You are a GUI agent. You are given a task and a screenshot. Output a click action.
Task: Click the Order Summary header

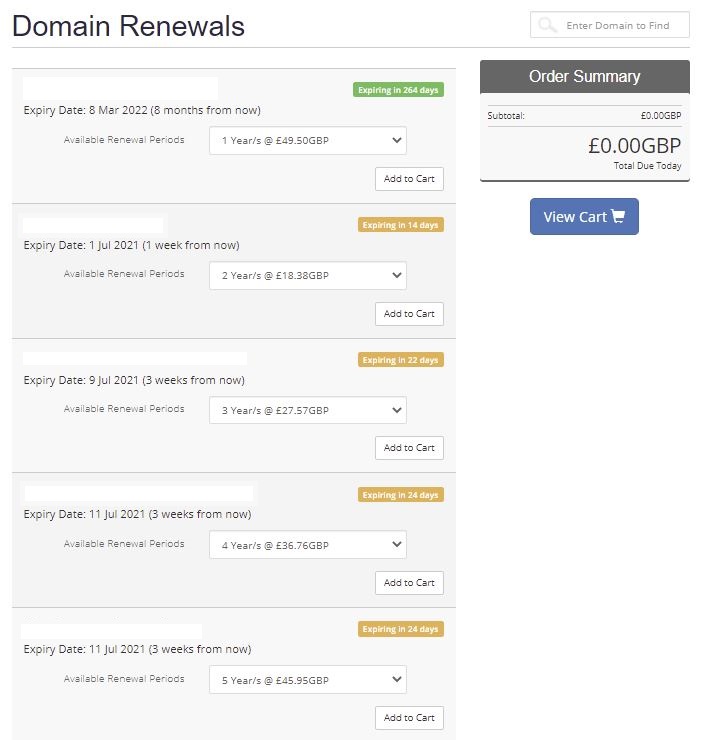click(584, 76)
